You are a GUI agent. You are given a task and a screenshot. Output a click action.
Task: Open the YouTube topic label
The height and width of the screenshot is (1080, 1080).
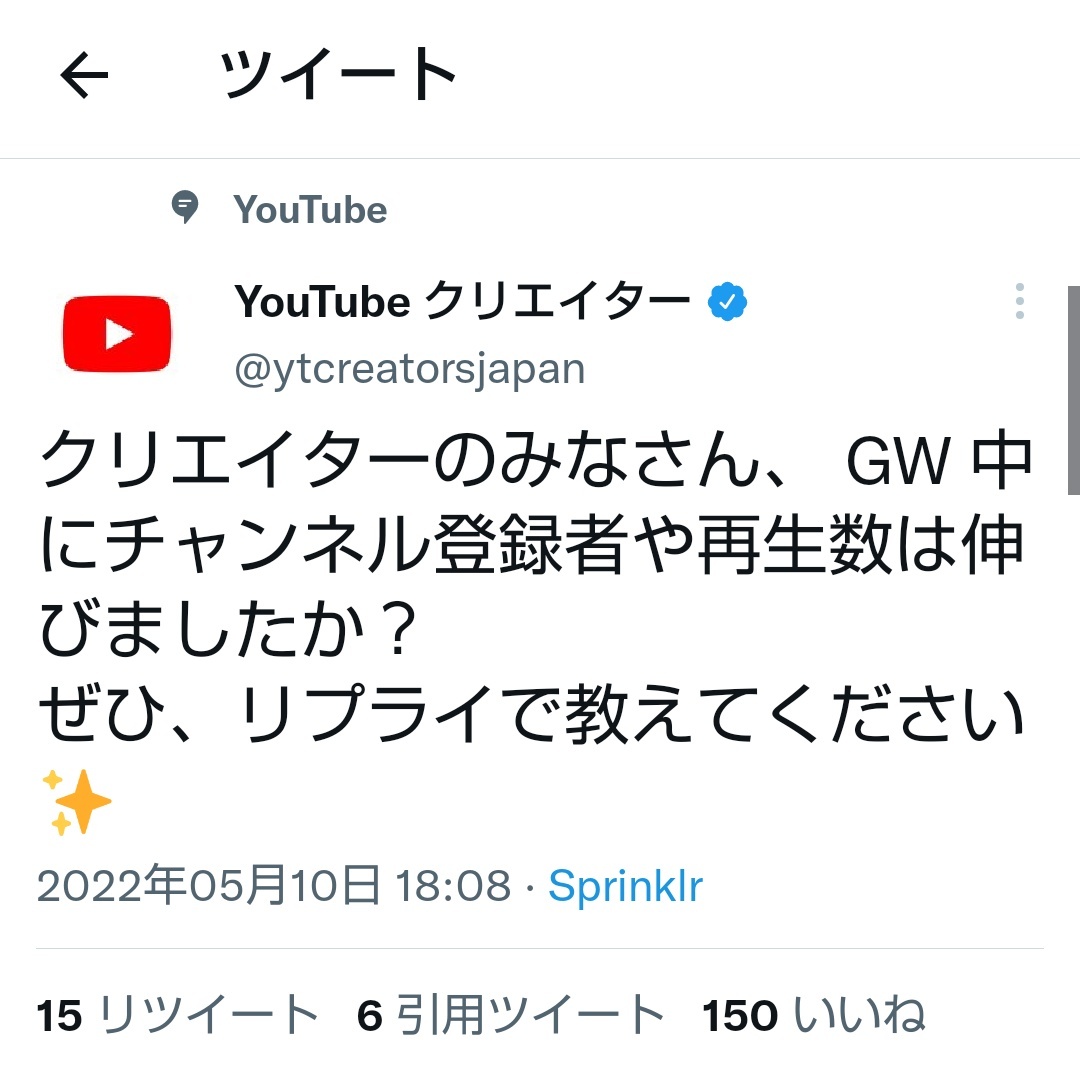tap(310, 209)
